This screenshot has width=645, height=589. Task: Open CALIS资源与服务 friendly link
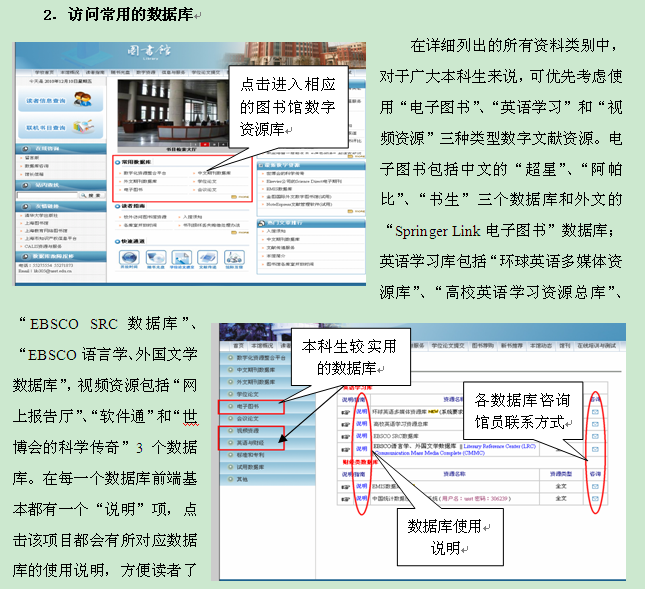pyautogui.click(x=43, y=246)
